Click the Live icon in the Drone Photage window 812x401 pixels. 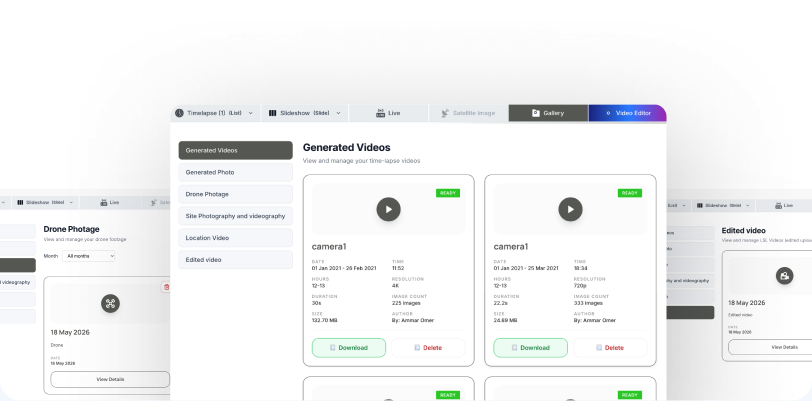tap(104, 203)
